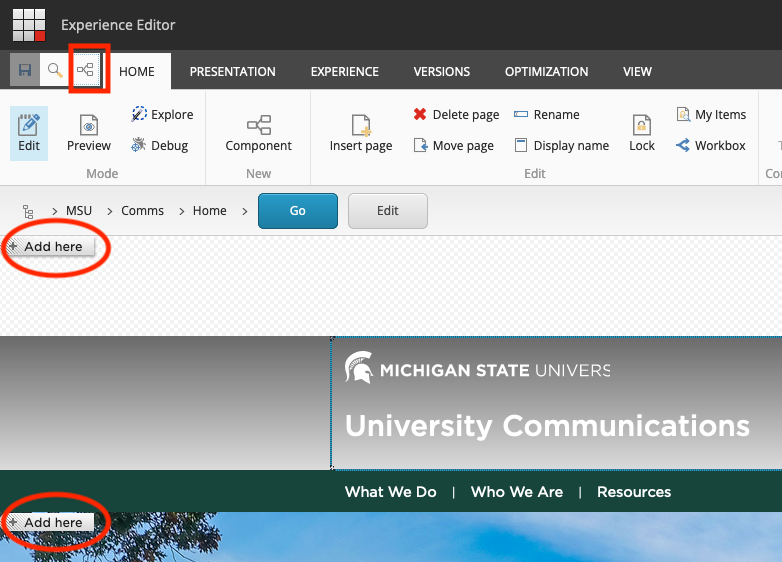Open the Workbox
The width and height of the screenshot is (782, 562).
coord(711,145)
